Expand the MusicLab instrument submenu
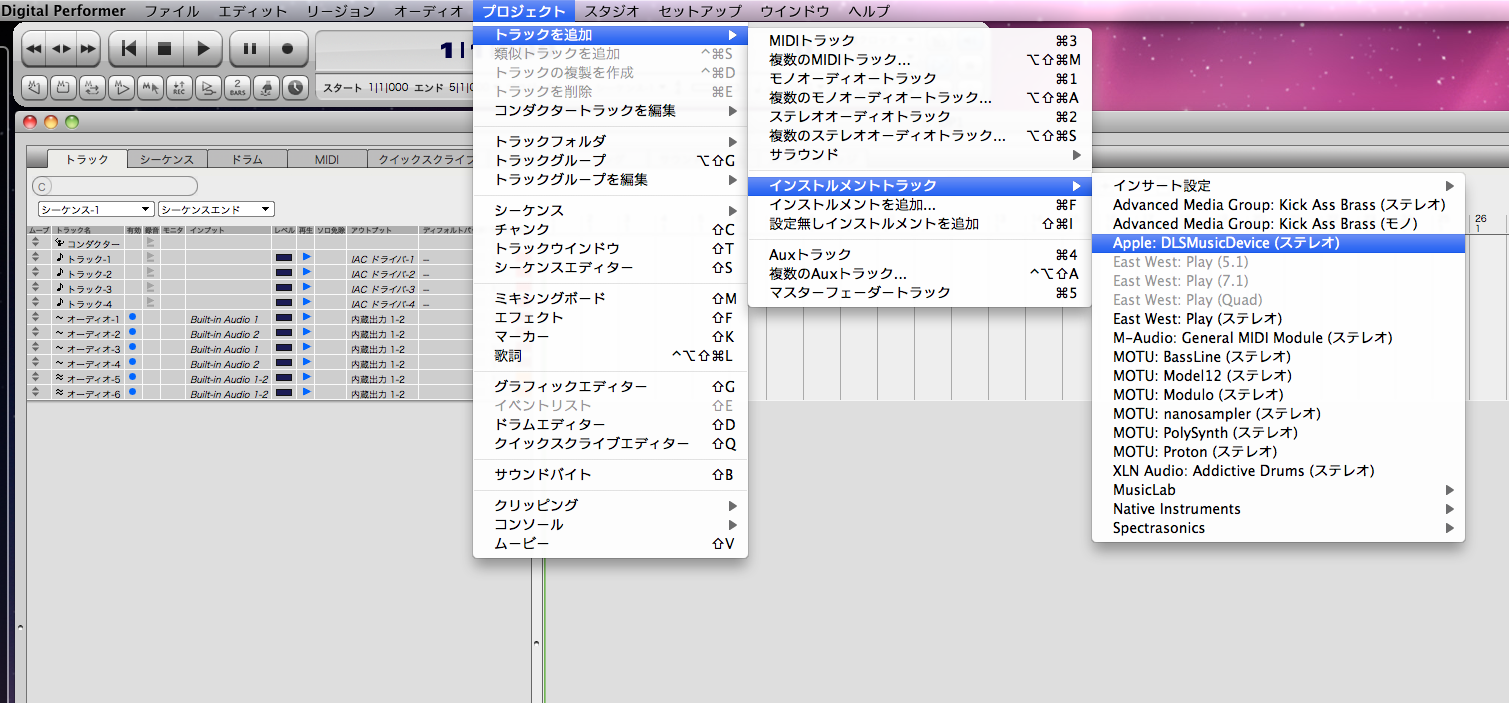 [x=1278, y=490]
